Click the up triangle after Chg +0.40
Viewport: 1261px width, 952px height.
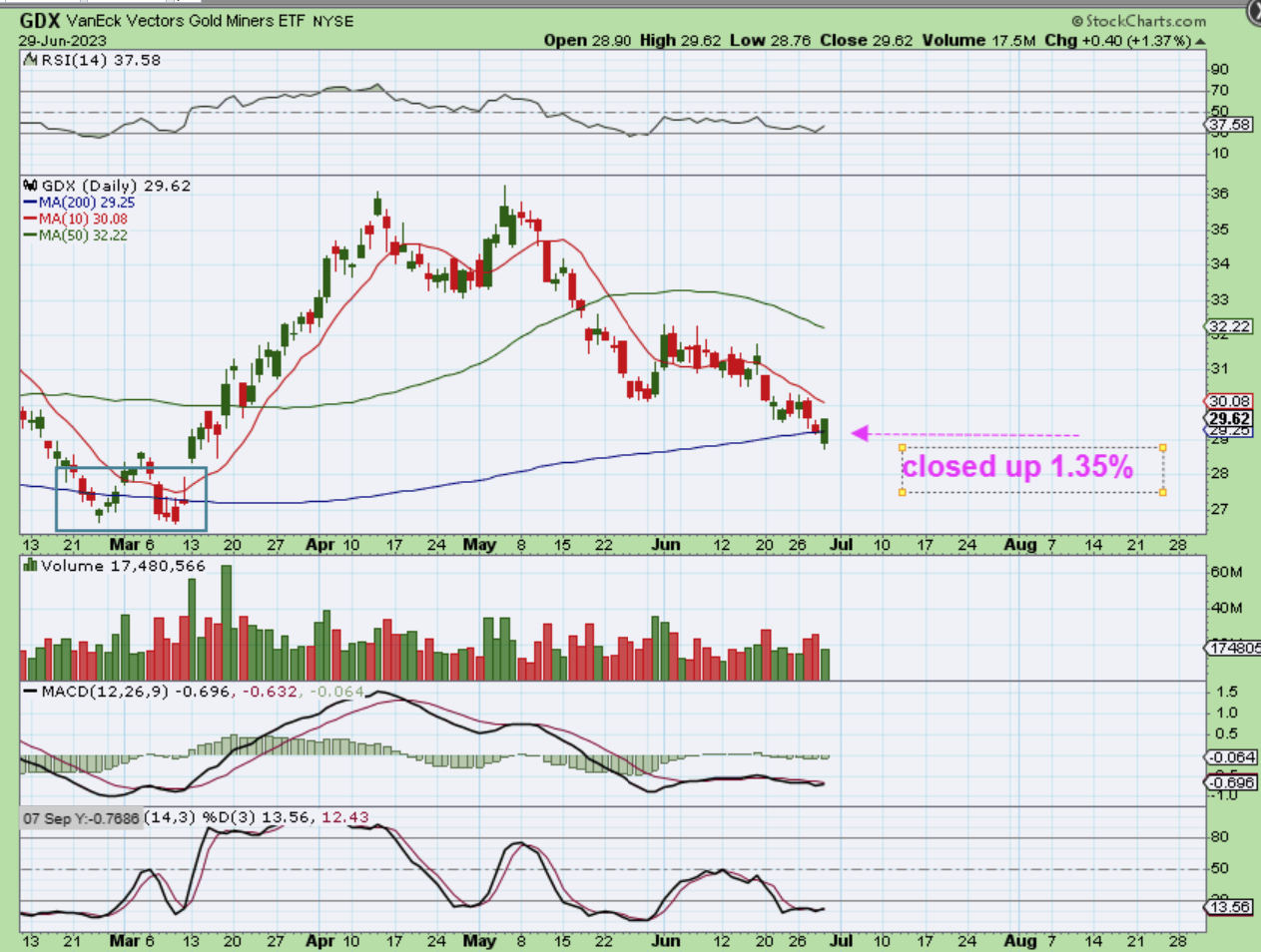(1199, 41)
